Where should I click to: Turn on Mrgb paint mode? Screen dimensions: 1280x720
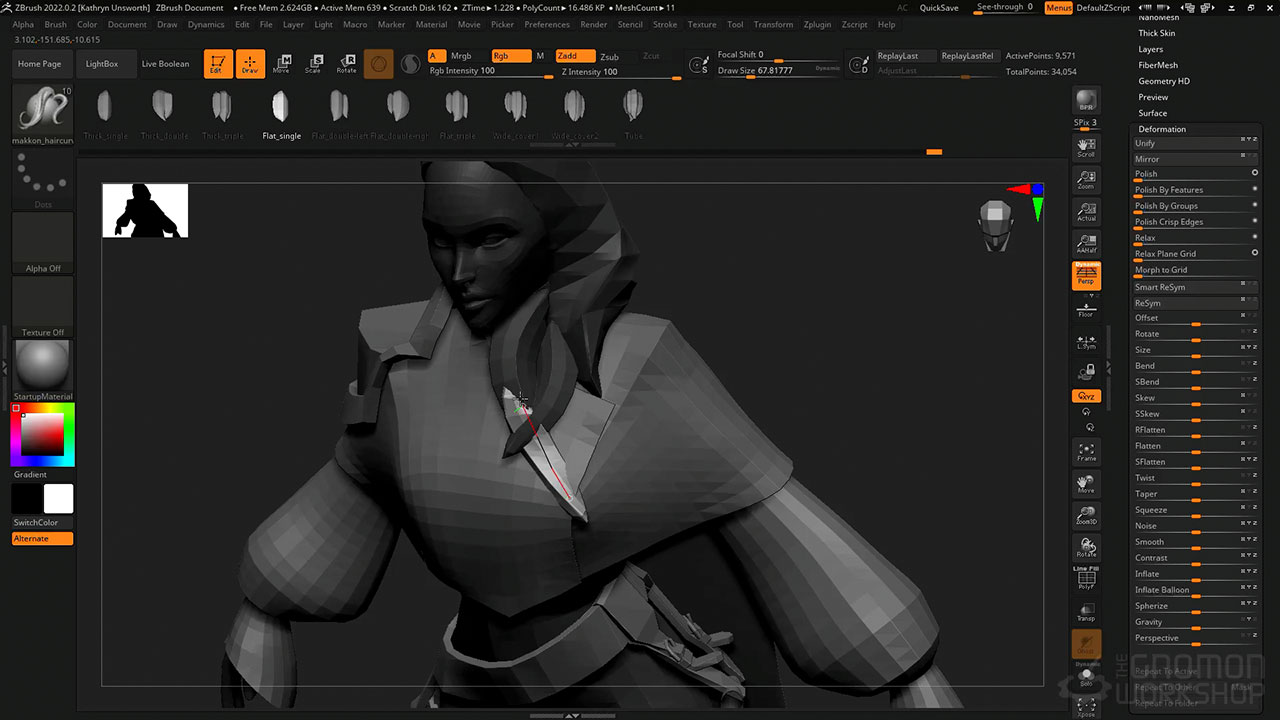coord(461,56)
